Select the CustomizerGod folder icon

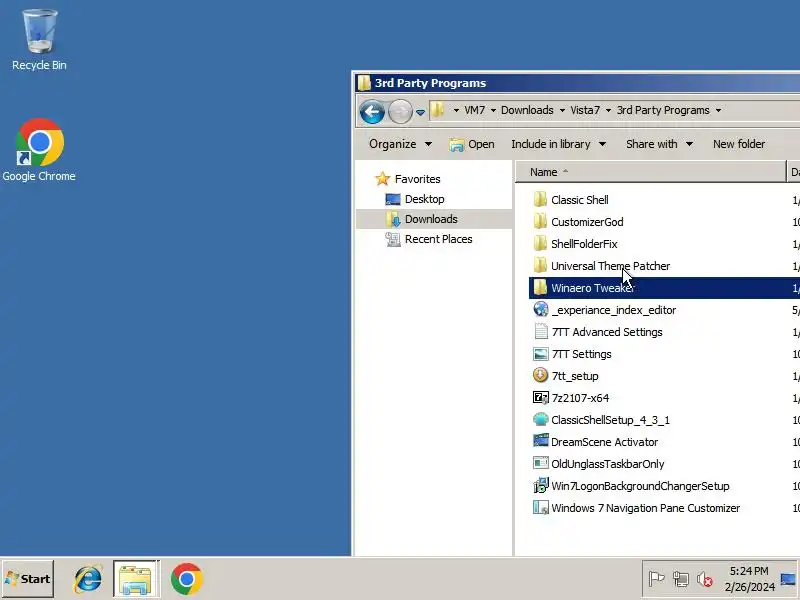[x=540, y=221]
